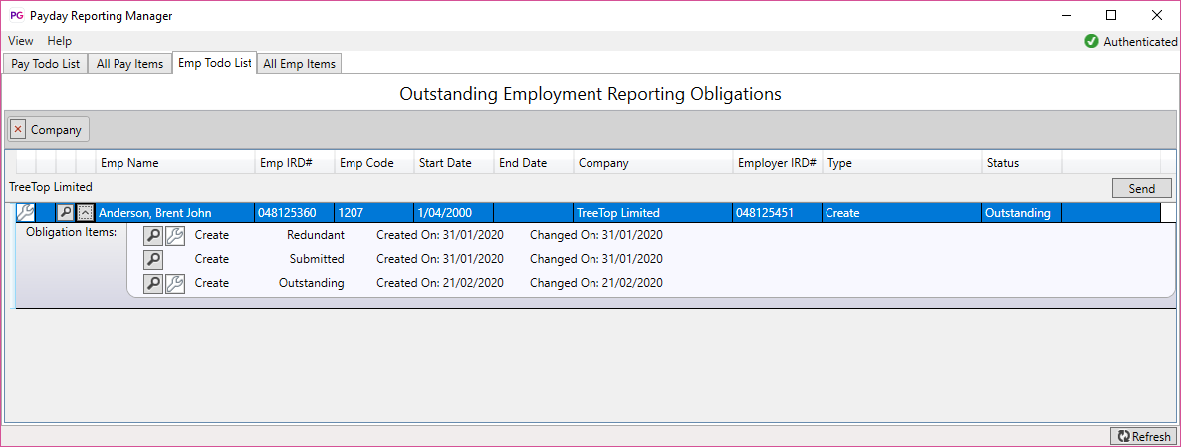The width and height of the screenshot is (1181, 447).
Task: Select the Emp Todo List tab
Action: pos(215,63)
